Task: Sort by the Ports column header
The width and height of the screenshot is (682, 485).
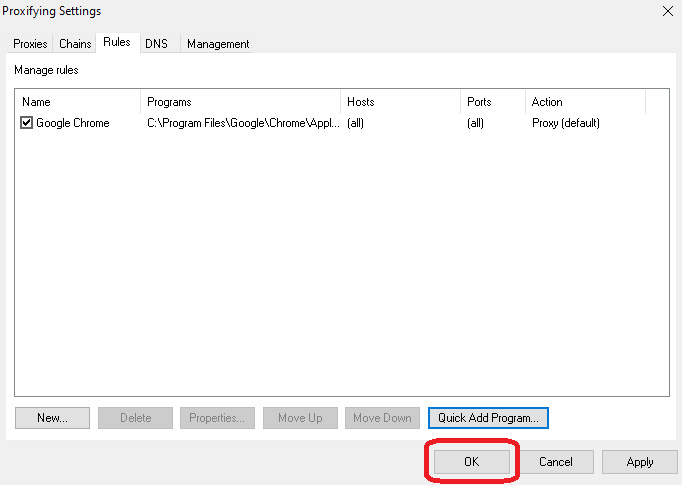Action: [x=492, y=102]
